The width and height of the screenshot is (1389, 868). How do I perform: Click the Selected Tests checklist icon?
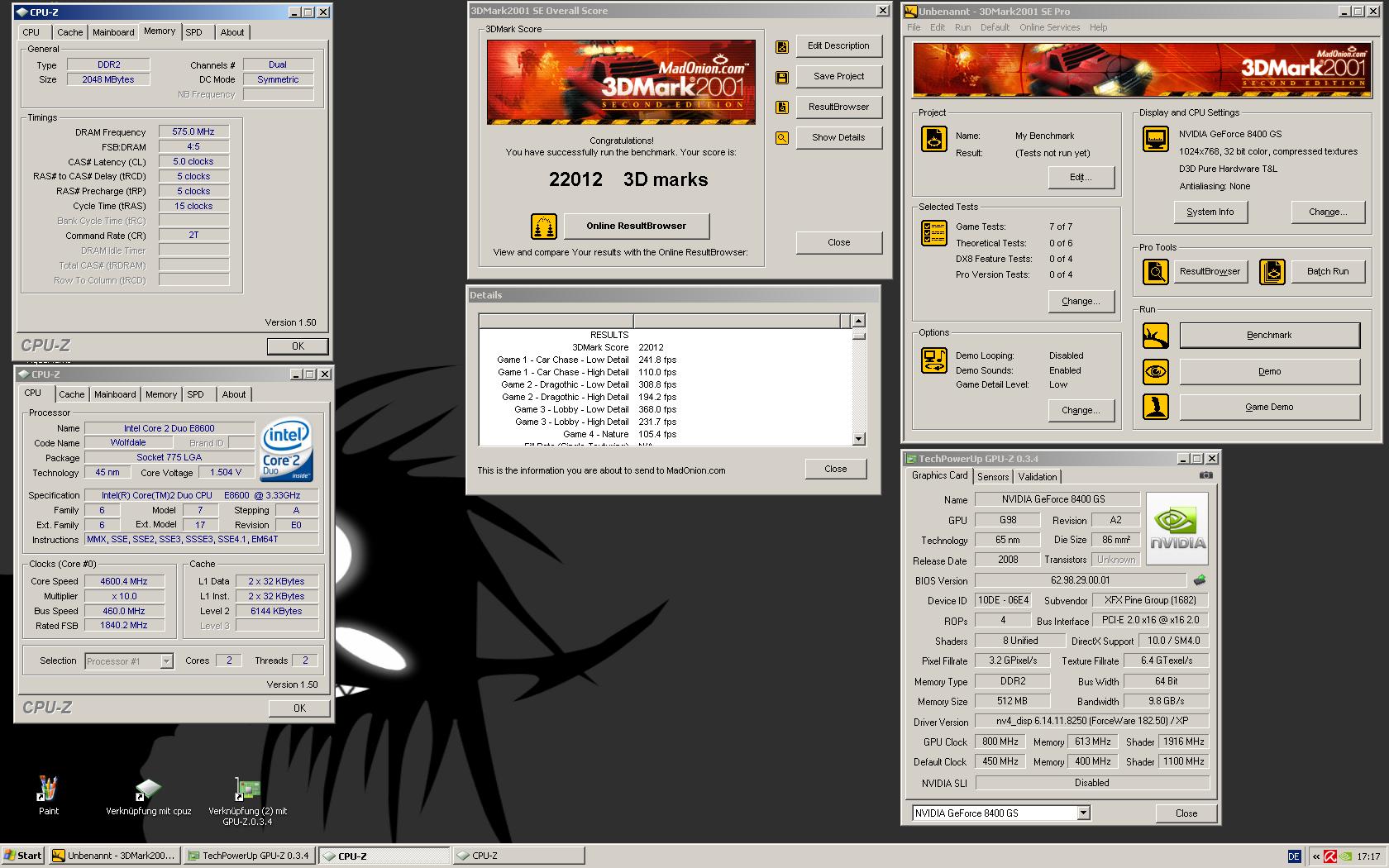click(x=933, y=233)
